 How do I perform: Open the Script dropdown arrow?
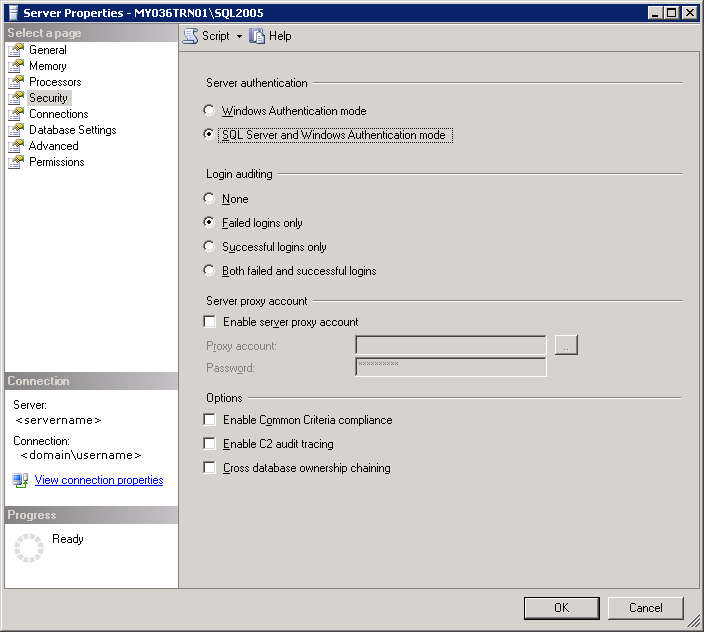click(x=239, y=36)
